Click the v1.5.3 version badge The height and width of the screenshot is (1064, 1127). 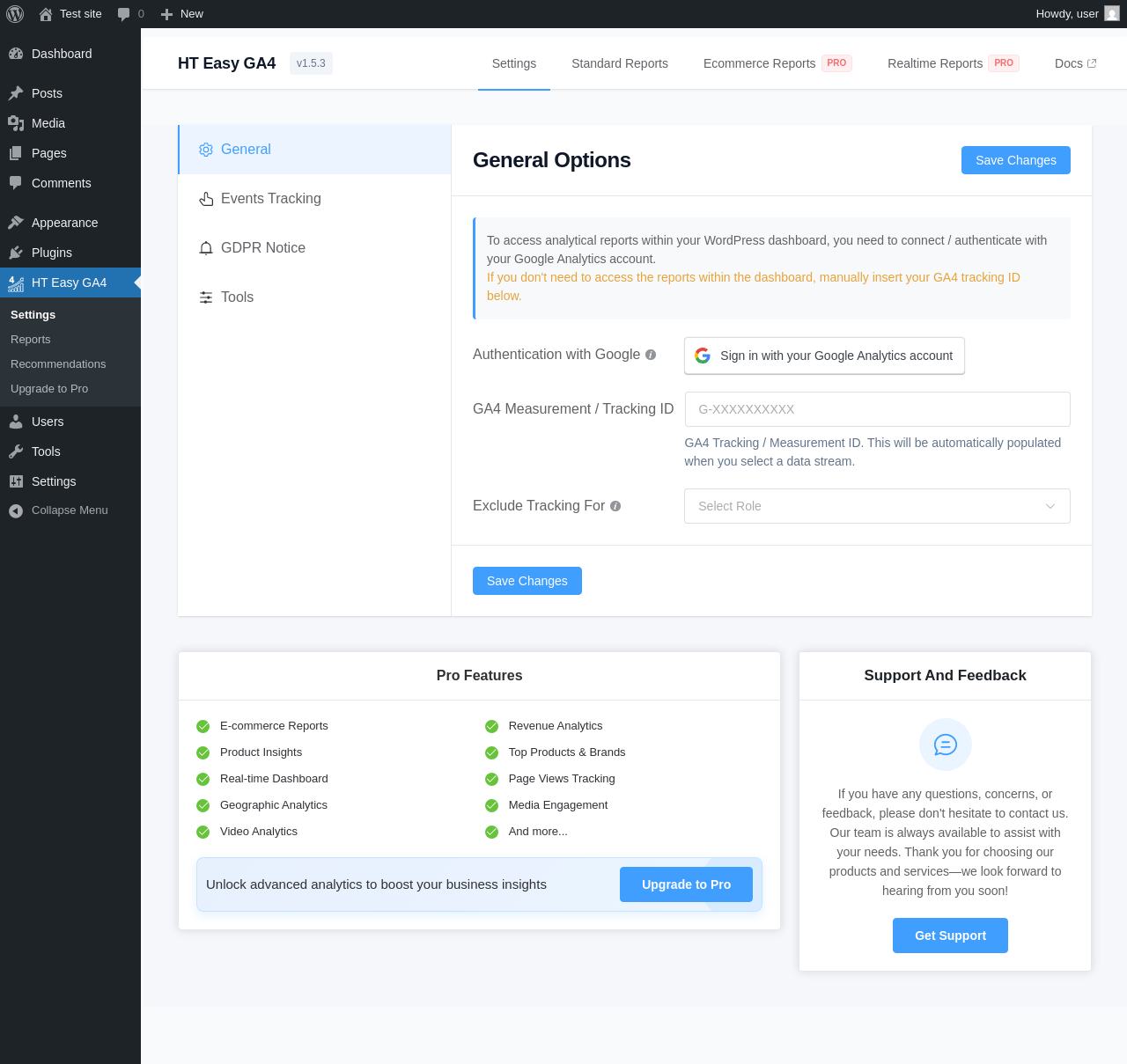(x=311, y=63)
